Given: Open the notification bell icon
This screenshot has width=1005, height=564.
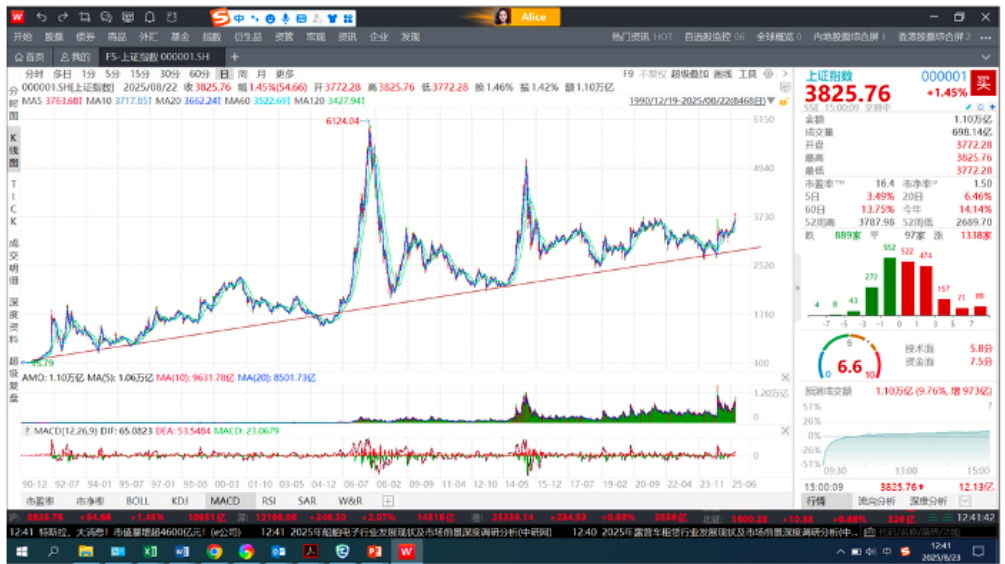Looking at the screenshot, I should (x=150, y=17).
